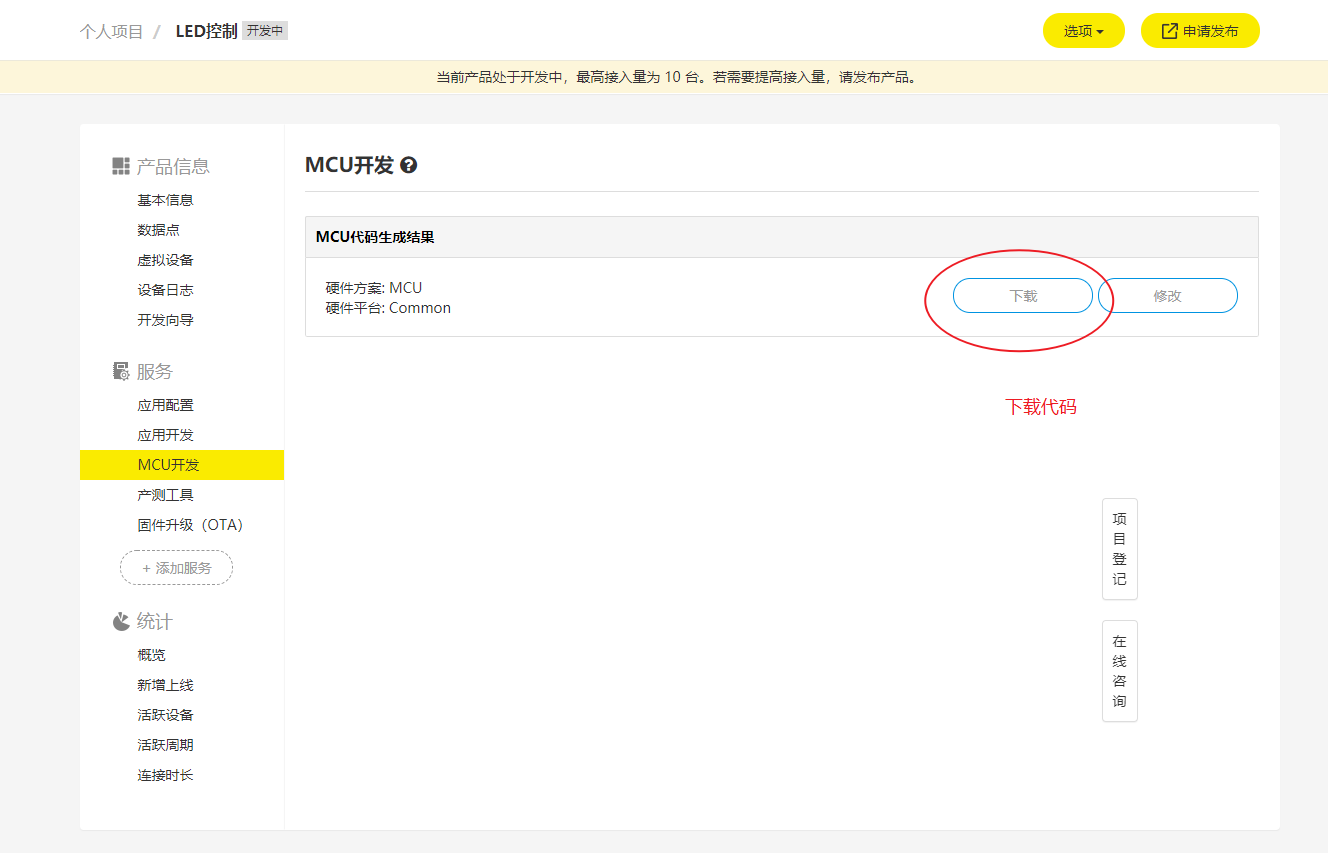The width and height of the screenshot is (1328, 853).
Task: Navigate to 个人项目 breadcrumb link
Action: (x=110, y=30)
